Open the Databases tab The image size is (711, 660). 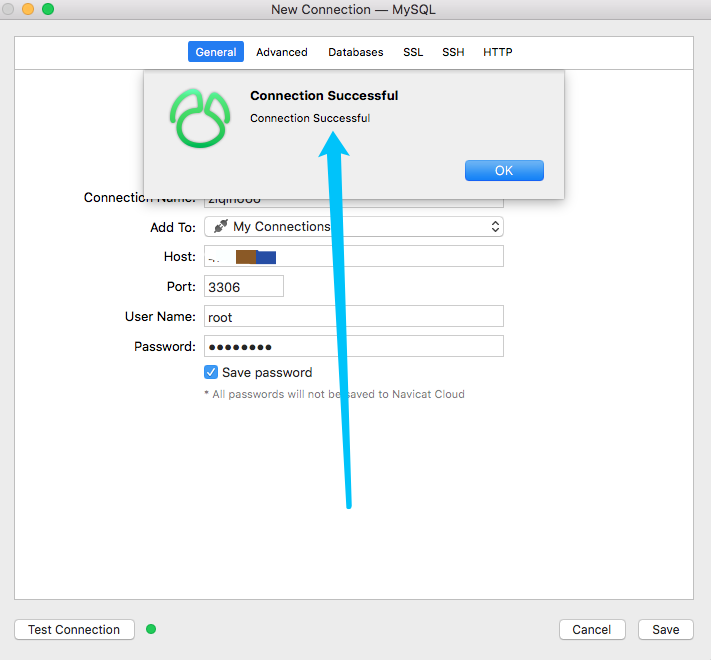(356, 52)
